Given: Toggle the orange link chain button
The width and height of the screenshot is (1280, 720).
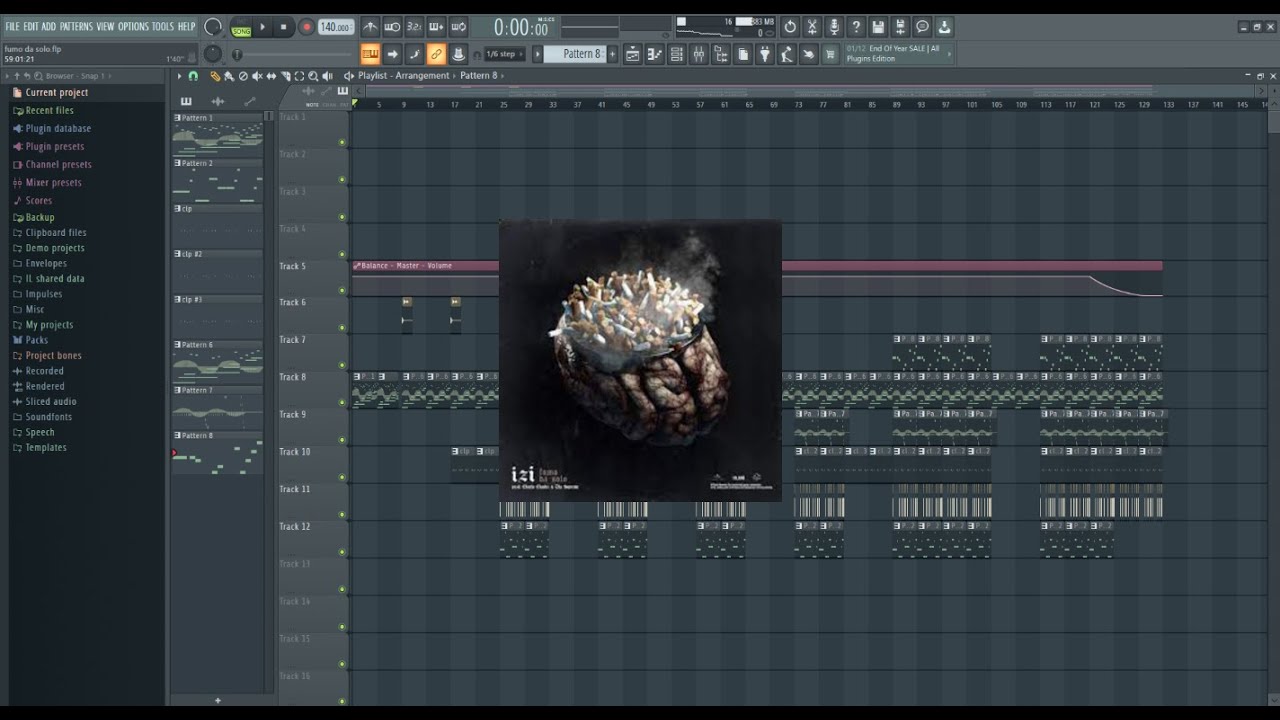Looking at the screenshot, I should point(436,54).
